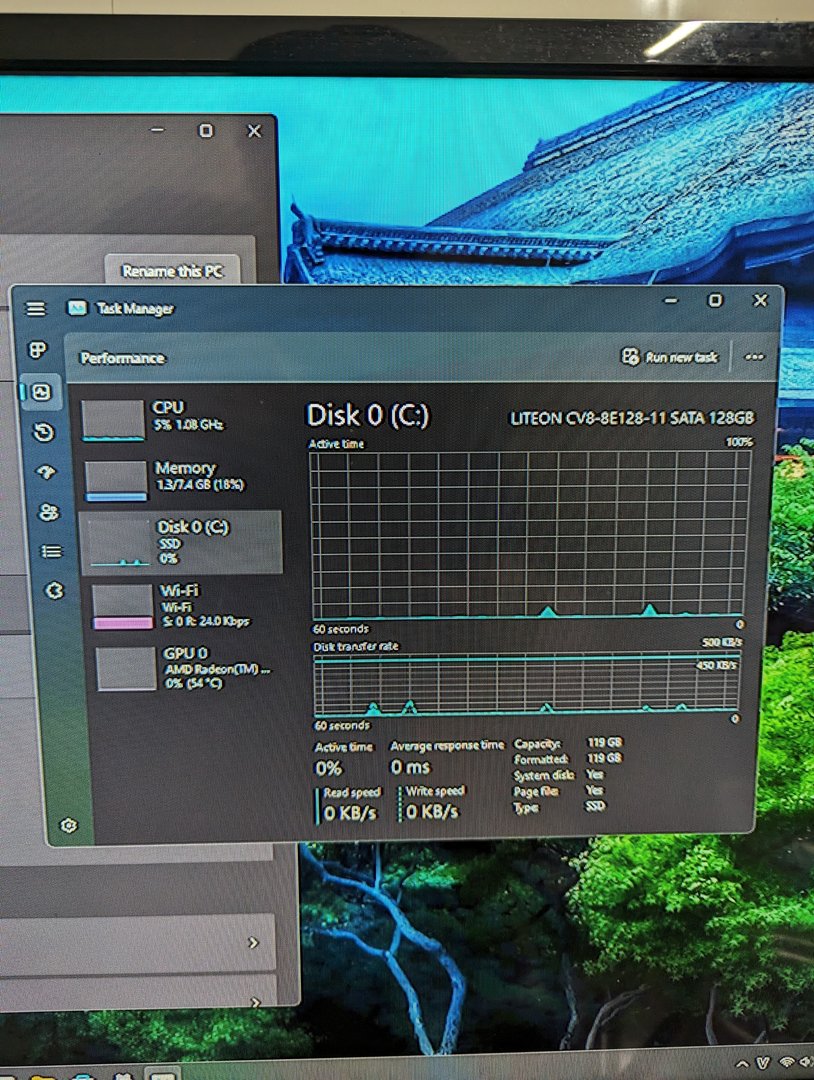The image size is (814, 1080).
Task: Open the App history page icon
Action: point(44,432)
